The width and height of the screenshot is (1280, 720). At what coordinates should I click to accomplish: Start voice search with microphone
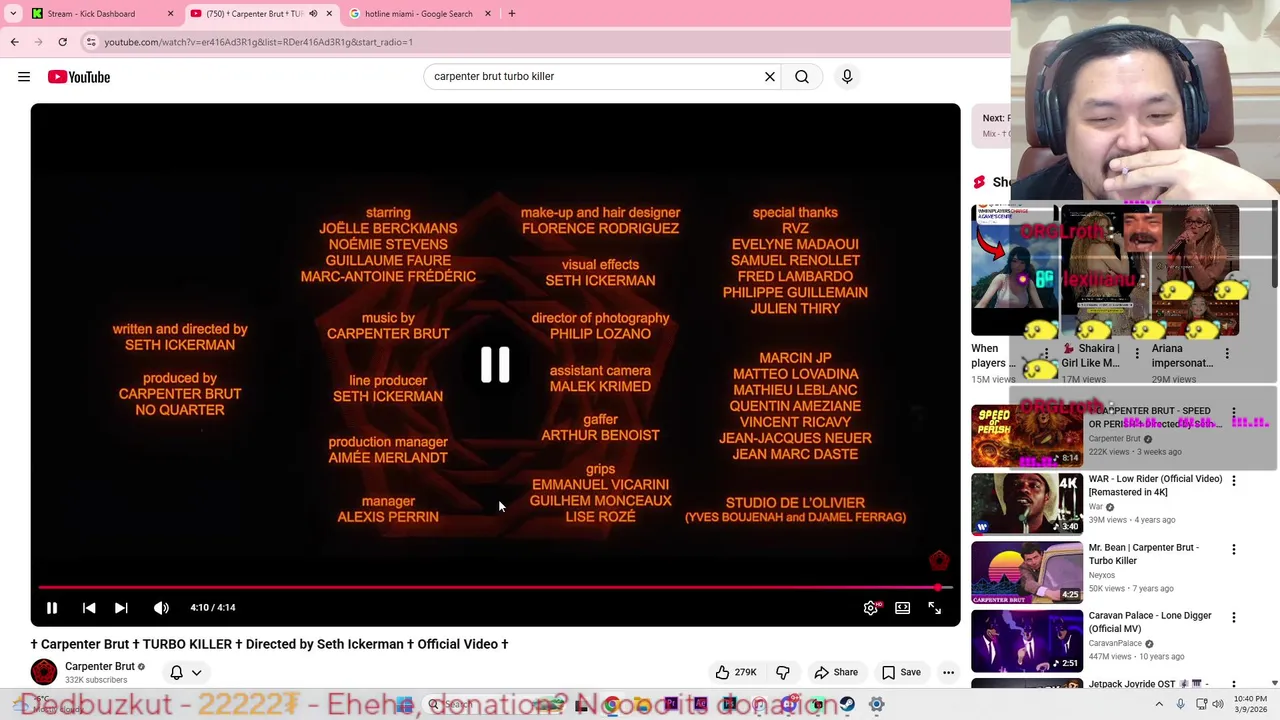click(x=847, y=77)
